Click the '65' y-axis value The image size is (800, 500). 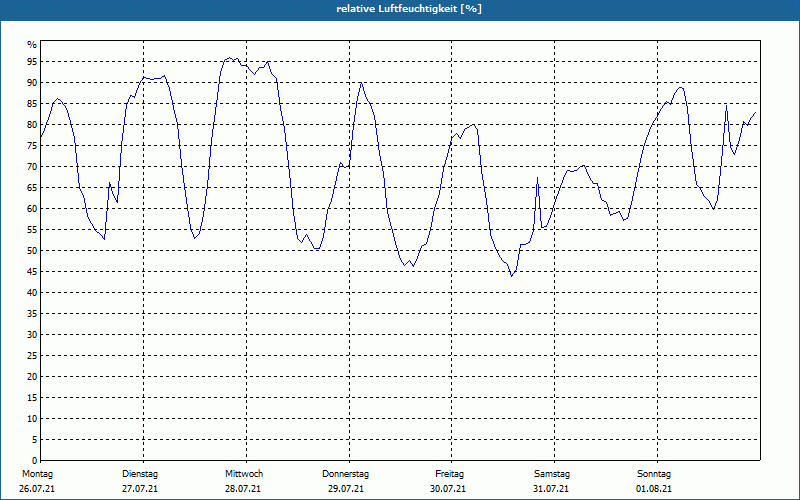(x=32, y=188)
